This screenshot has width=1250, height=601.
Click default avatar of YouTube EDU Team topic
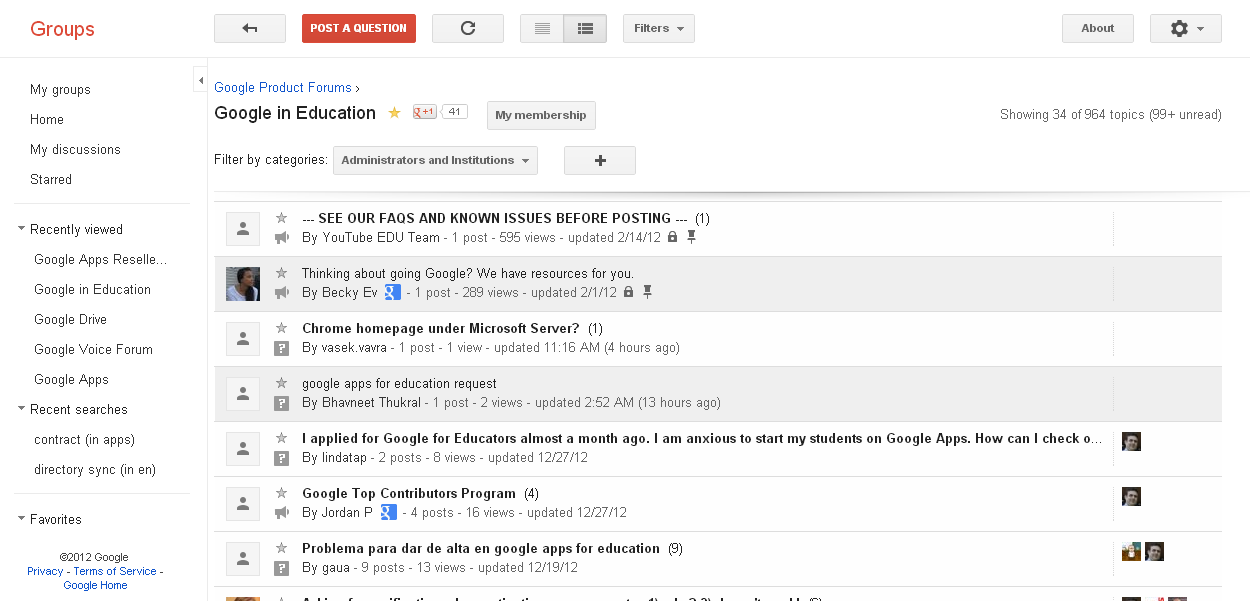(243, 229)
